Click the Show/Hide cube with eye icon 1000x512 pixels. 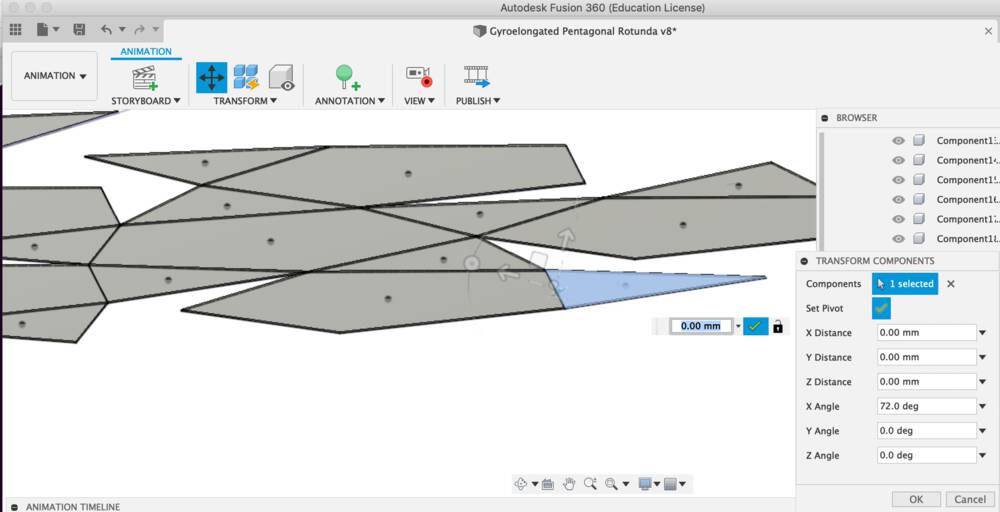click(281, 78)
